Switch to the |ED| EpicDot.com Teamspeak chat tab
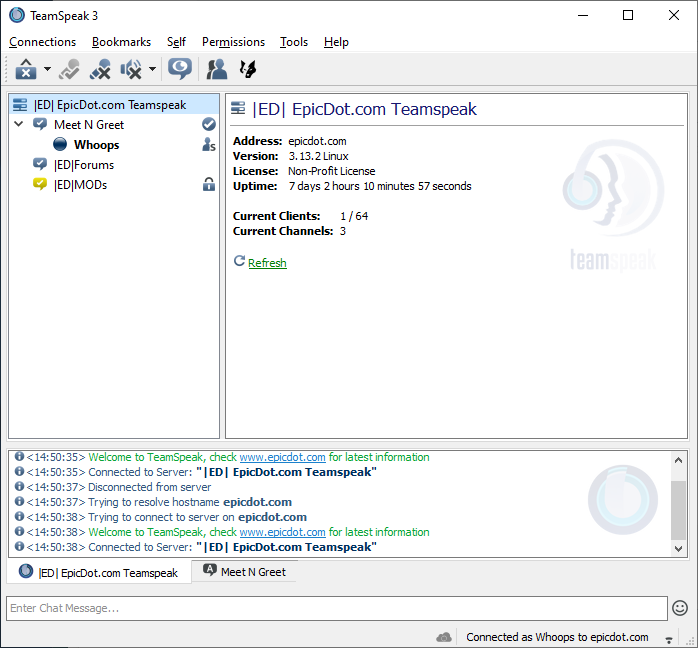The image size is (698, 648). coord(99,572)
